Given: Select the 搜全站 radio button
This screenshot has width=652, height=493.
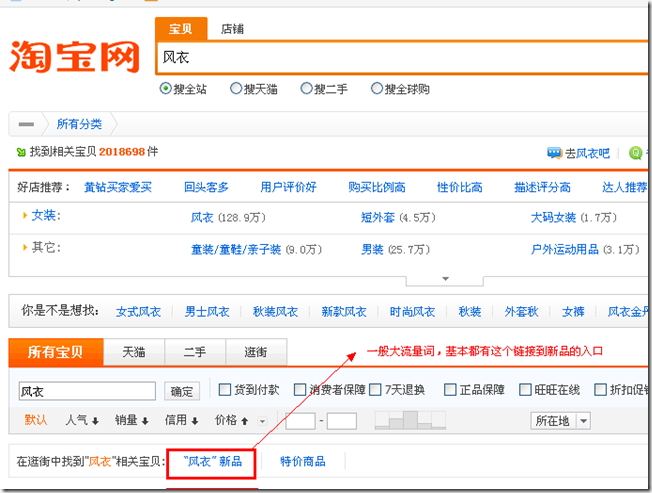Looking at the screenshot, I should (x=165, y=88).
